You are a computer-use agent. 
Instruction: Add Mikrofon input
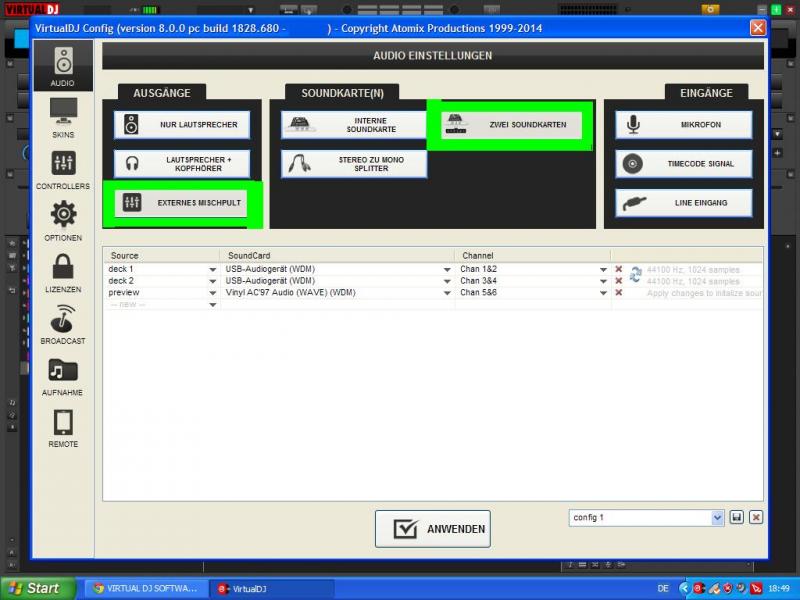(x=684, y=124)
